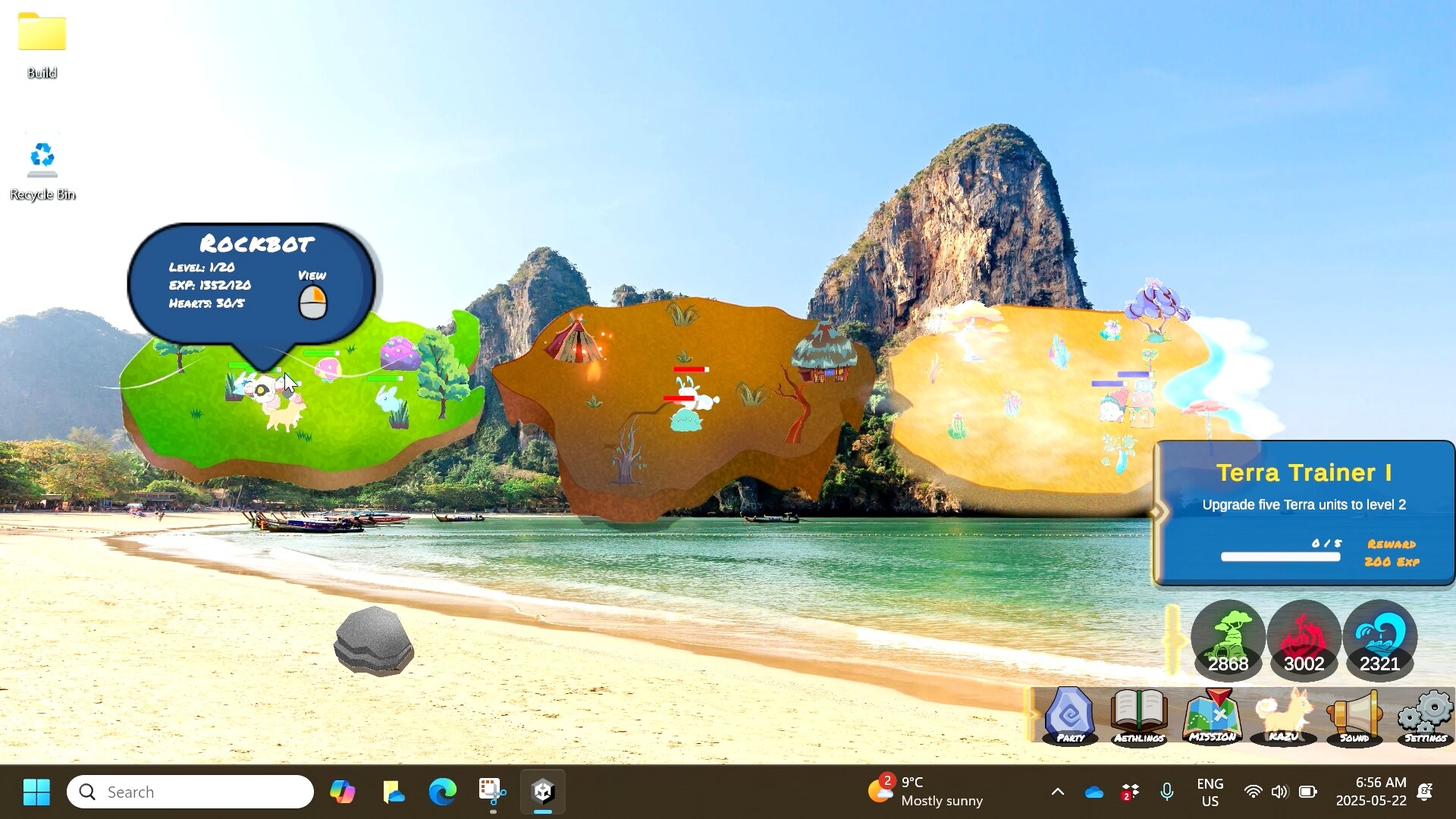The width and height of the screenshot is (1456, 819).
Task: Click the red flame resource showing 3002
Action: (1303, 639)
